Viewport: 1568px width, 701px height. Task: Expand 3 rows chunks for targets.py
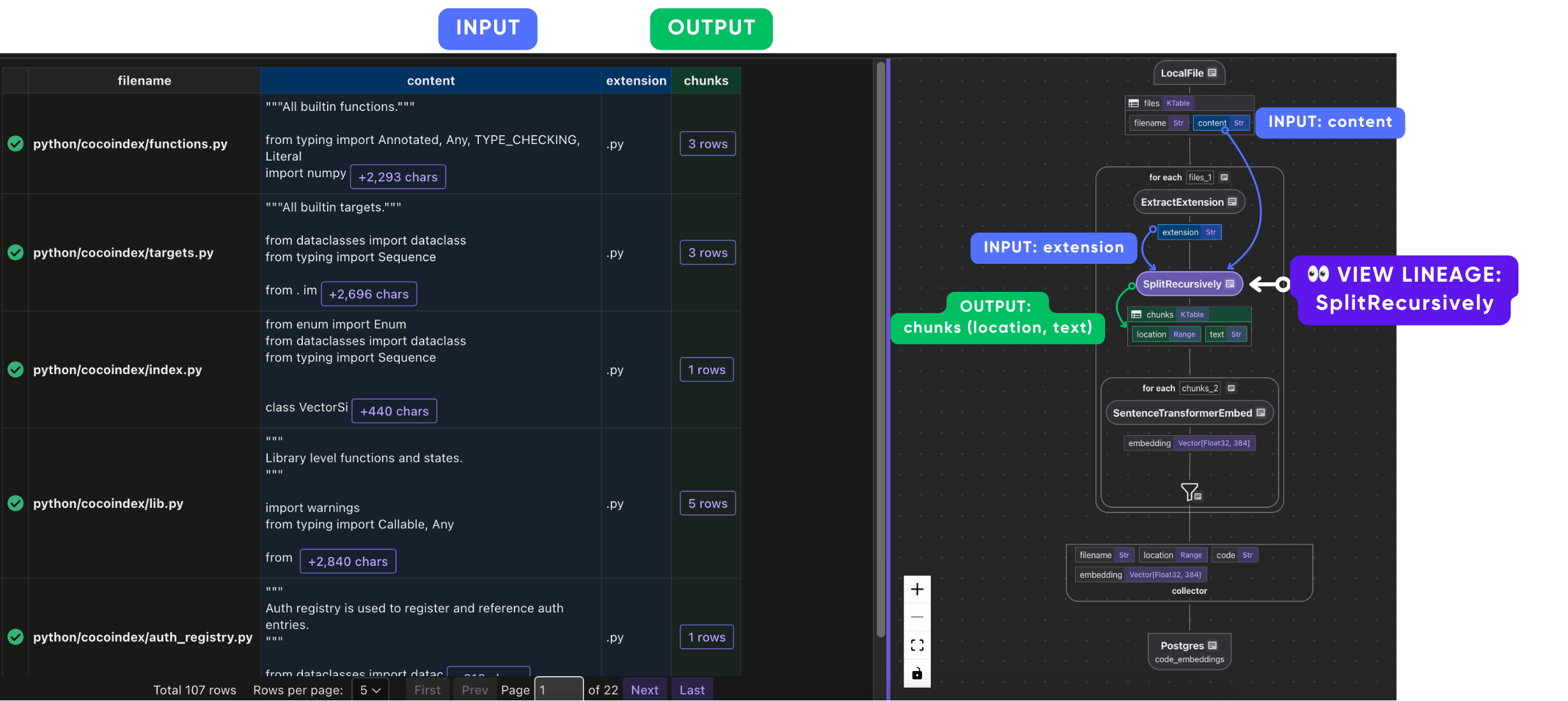click(708, 253)
